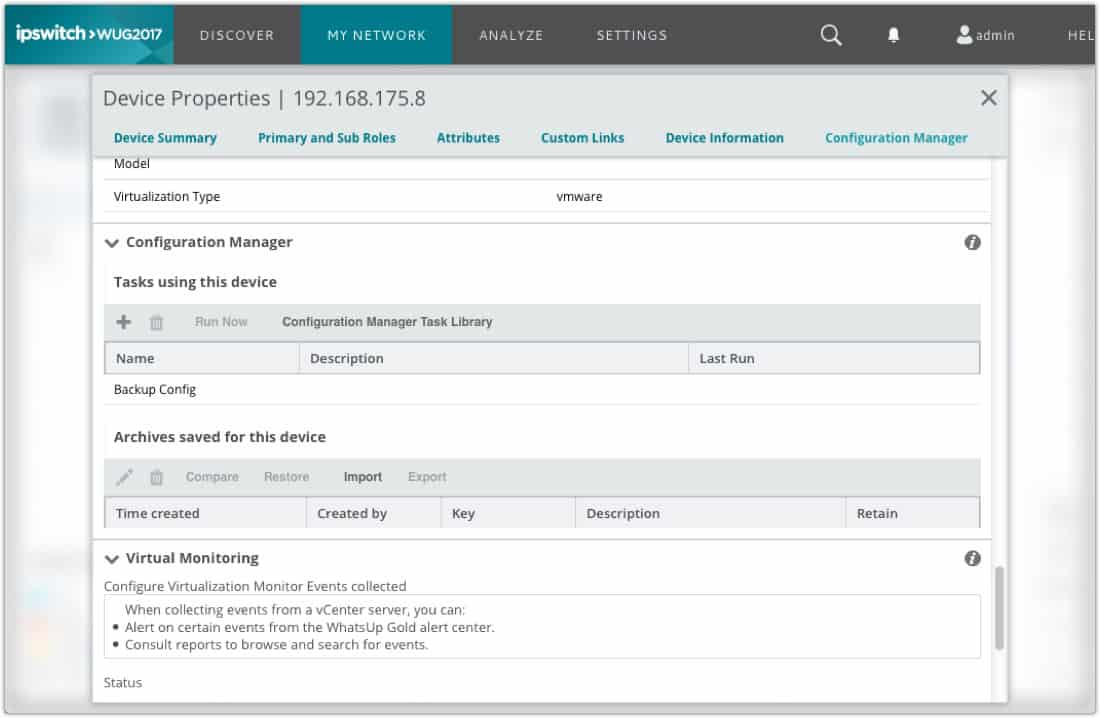Collapse the Configuration Manager section

tap(112, 243)
